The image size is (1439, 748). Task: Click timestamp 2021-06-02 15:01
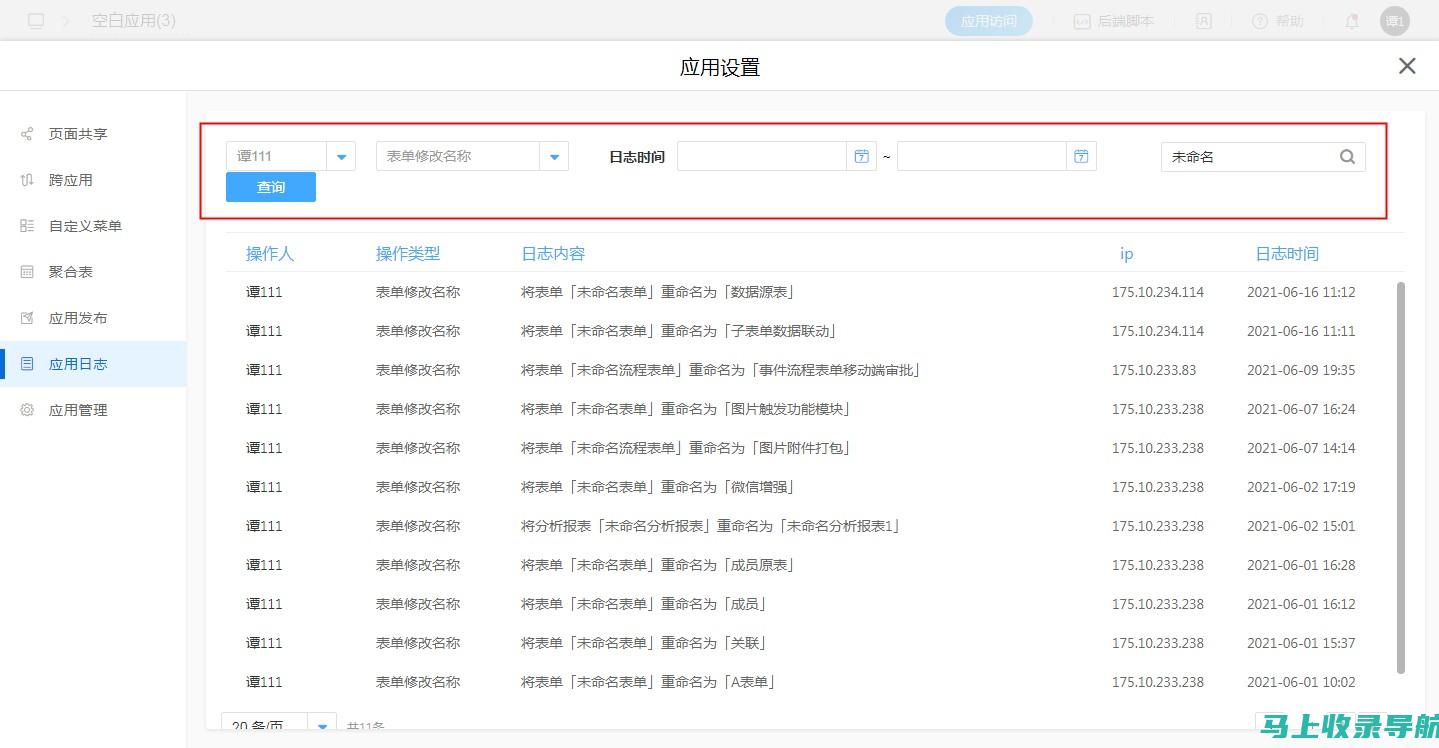1301,526
